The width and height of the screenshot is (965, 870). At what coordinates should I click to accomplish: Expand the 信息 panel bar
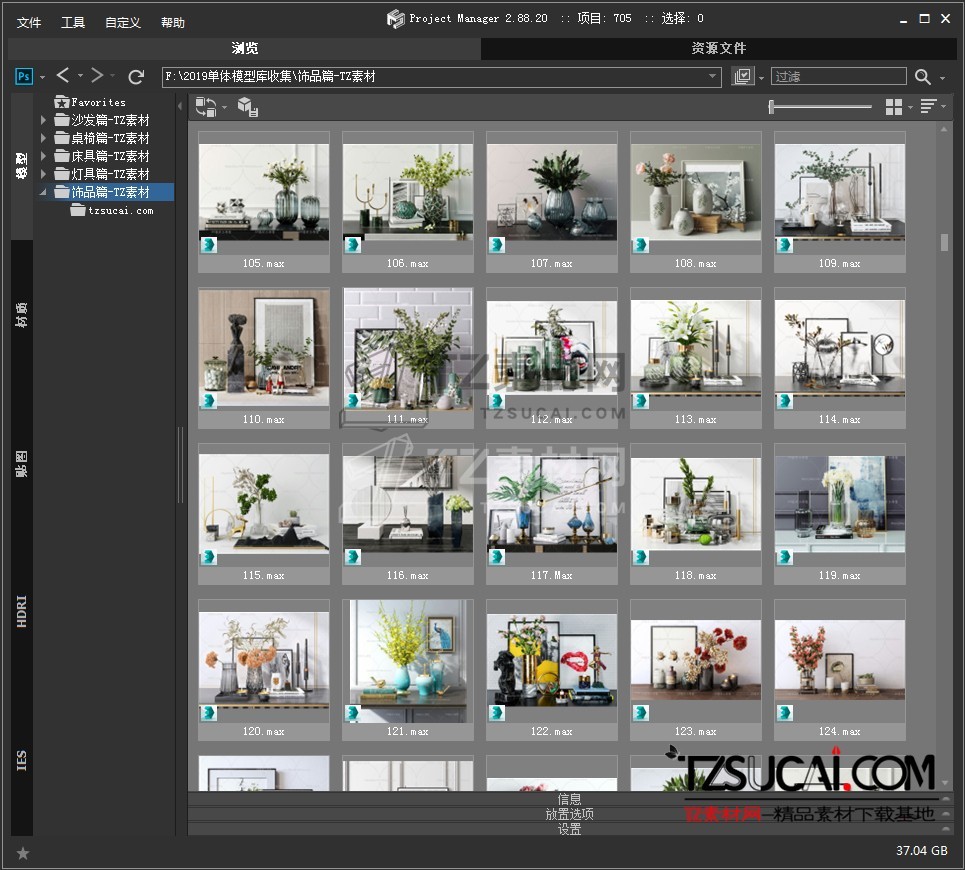[569, 799]
